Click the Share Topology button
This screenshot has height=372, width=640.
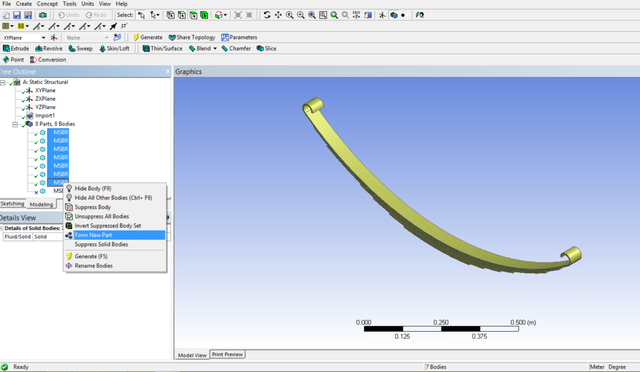[192, 37]
